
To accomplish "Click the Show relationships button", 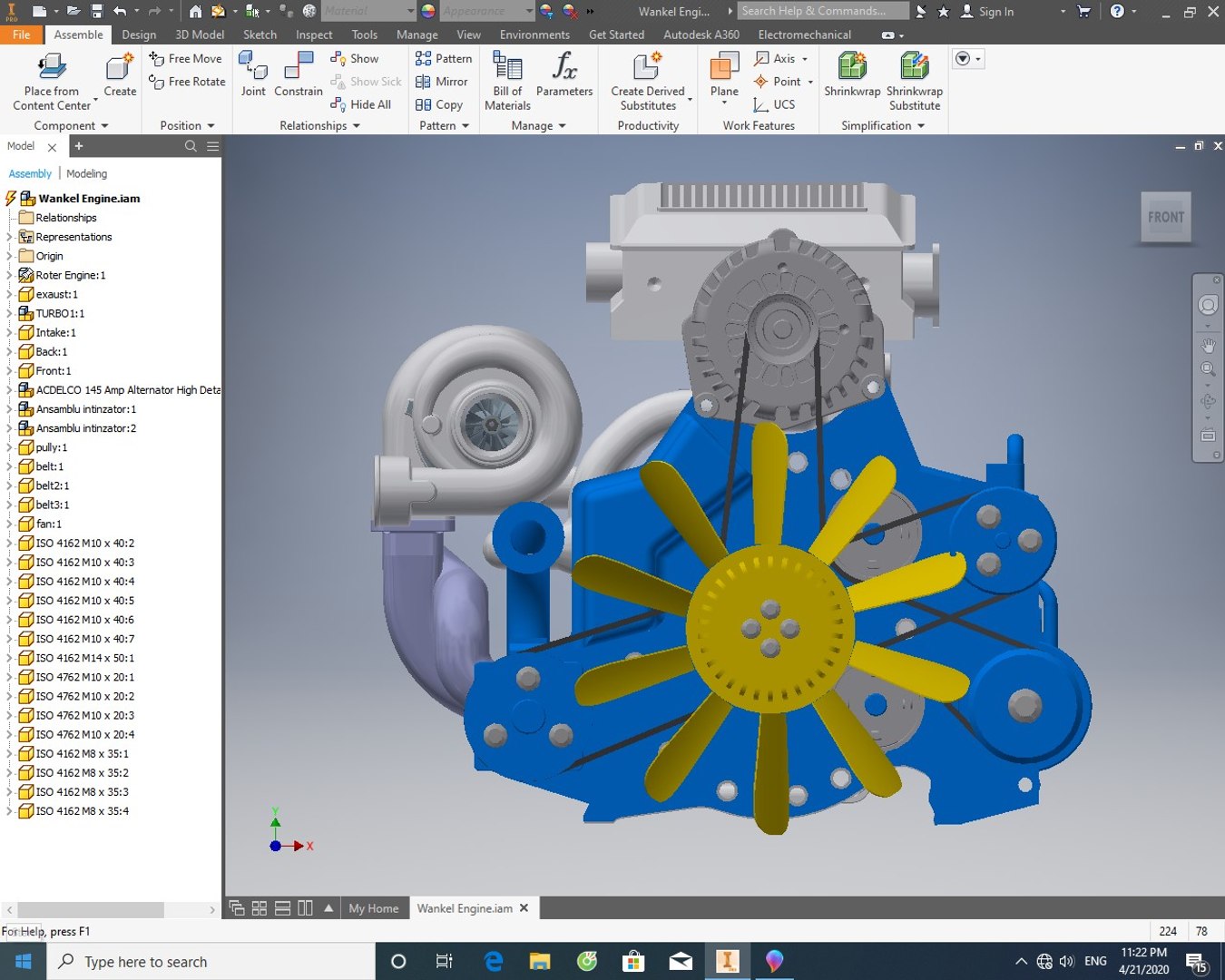I will [x=355, y=58].
